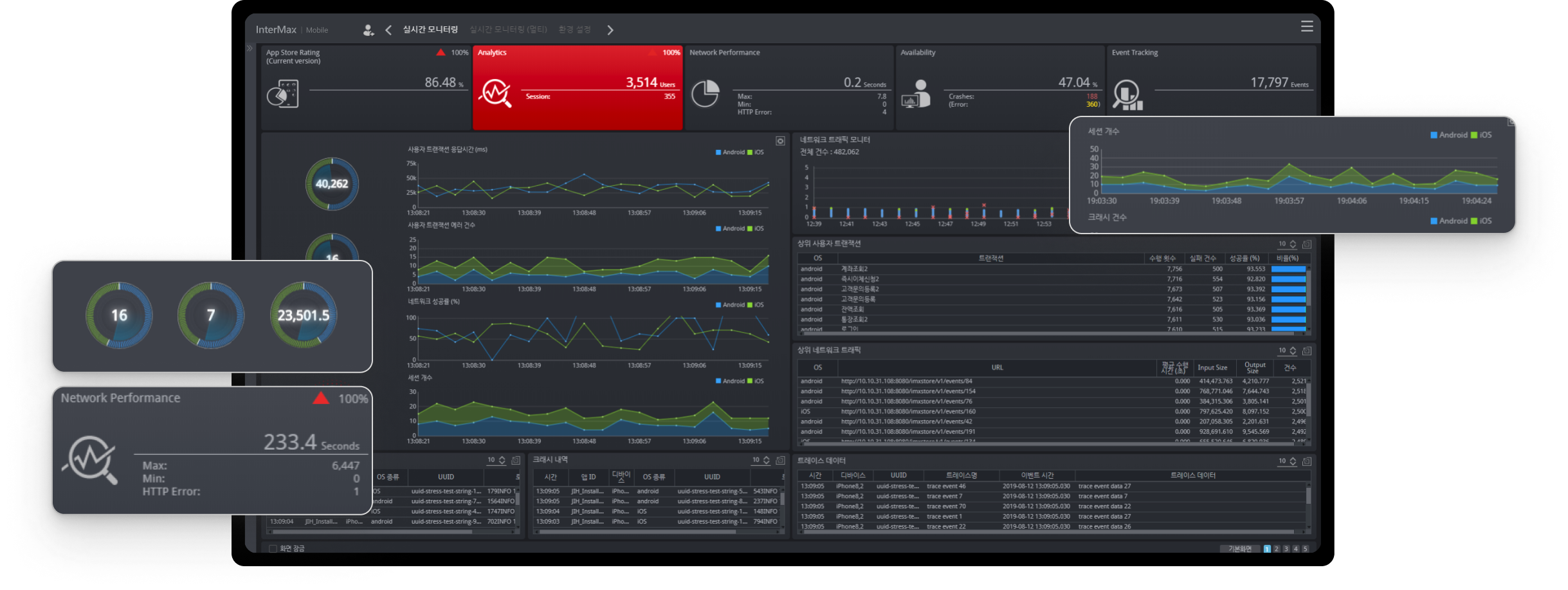This screenshot has height=590, width=1568.
Task: Click the enlarged gauge showing 16
Action: (119, 315)
